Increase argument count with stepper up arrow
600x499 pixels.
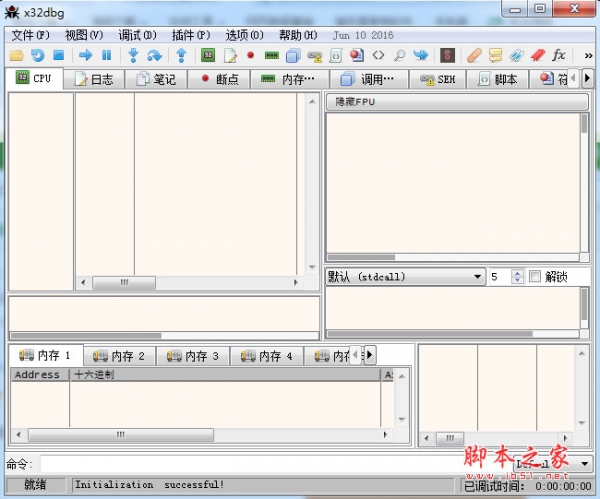517,273
